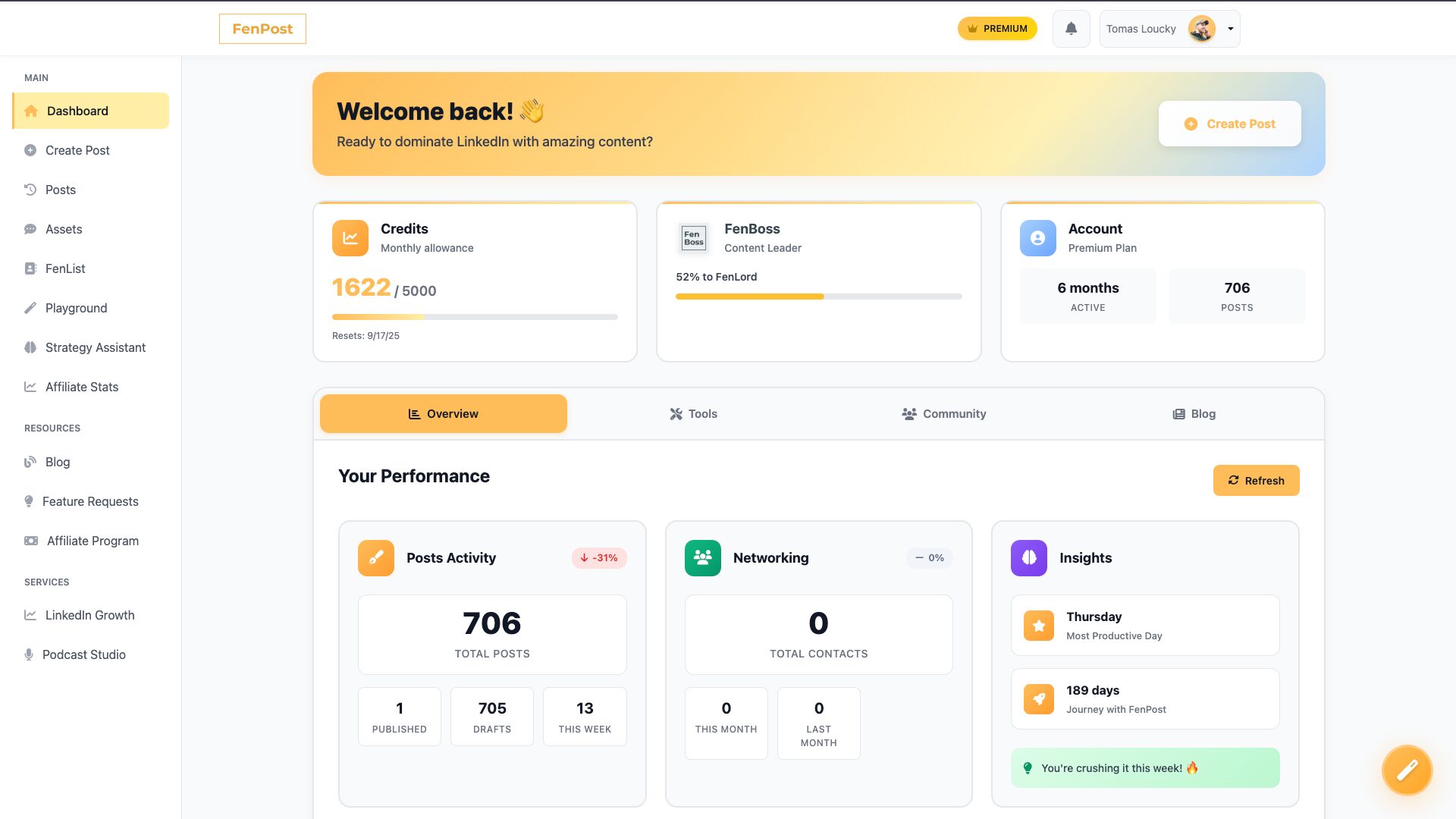Click the 706 Posts account tile
1456x819 pixels.
1237,297
